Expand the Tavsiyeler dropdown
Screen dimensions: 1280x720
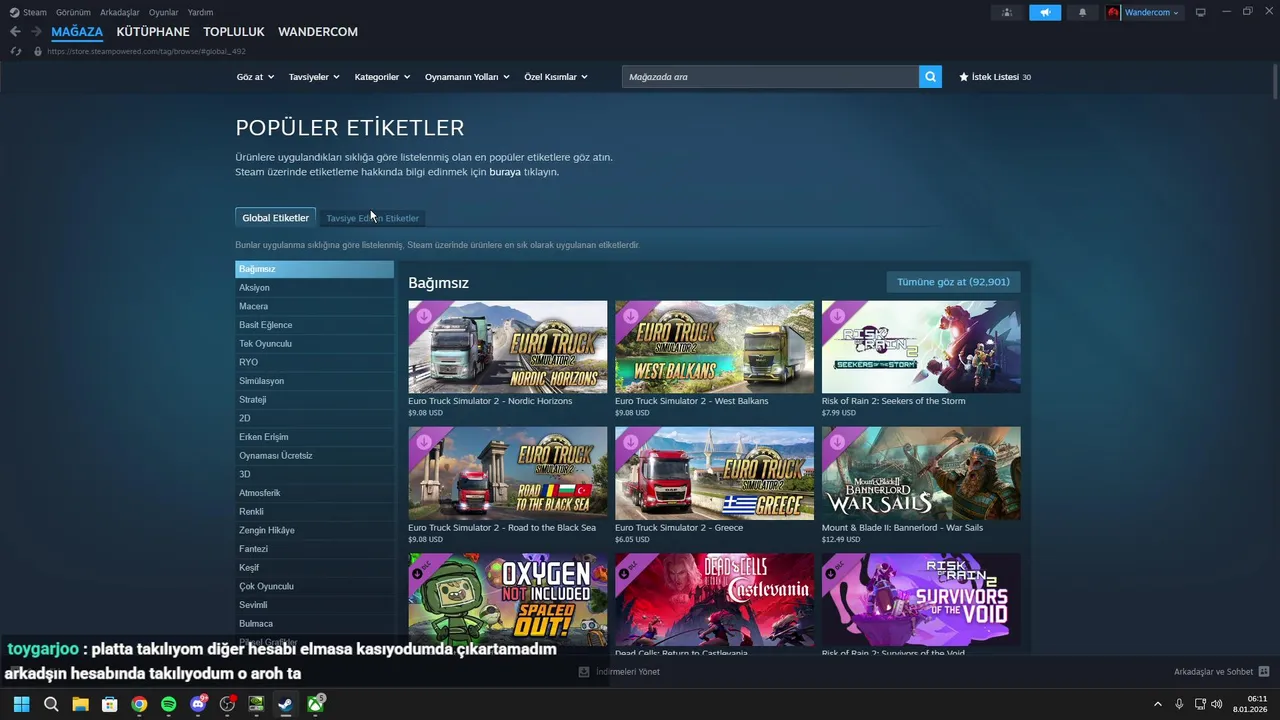click(x=314, y=77)
